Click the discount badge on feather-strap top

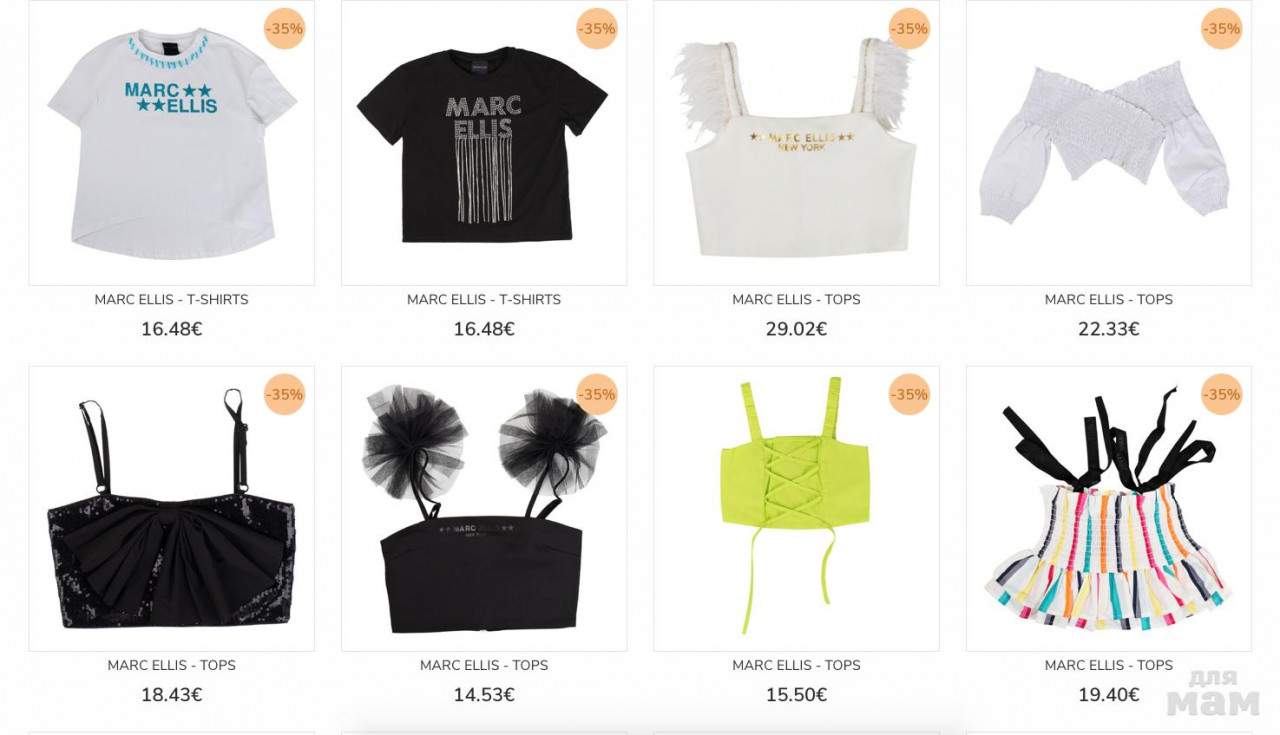tap(909, 29)
